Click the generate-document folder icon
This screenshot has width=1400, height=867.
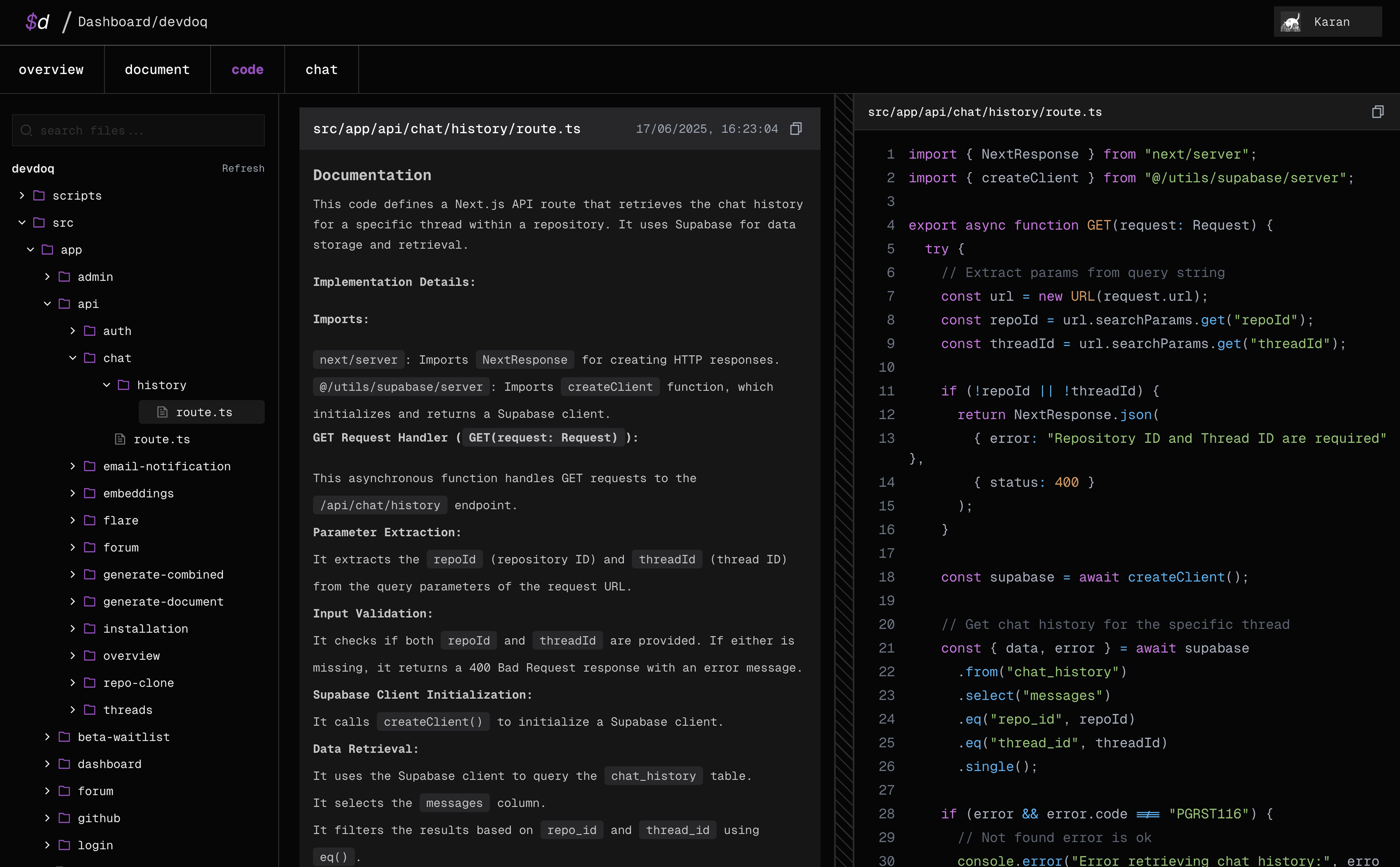pos(89,602)
